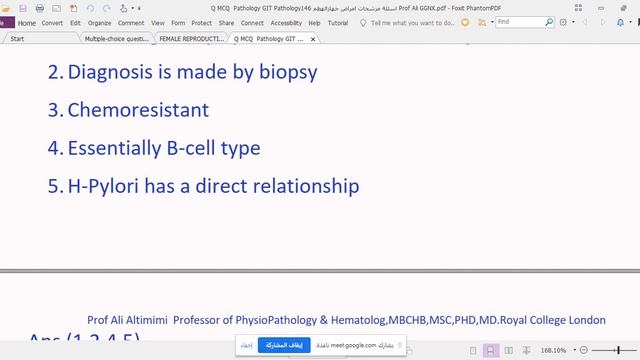This screenshot has height=360, width=640.
Task: Select the hand/touch mode icon
Action: [x=123, y=8]
